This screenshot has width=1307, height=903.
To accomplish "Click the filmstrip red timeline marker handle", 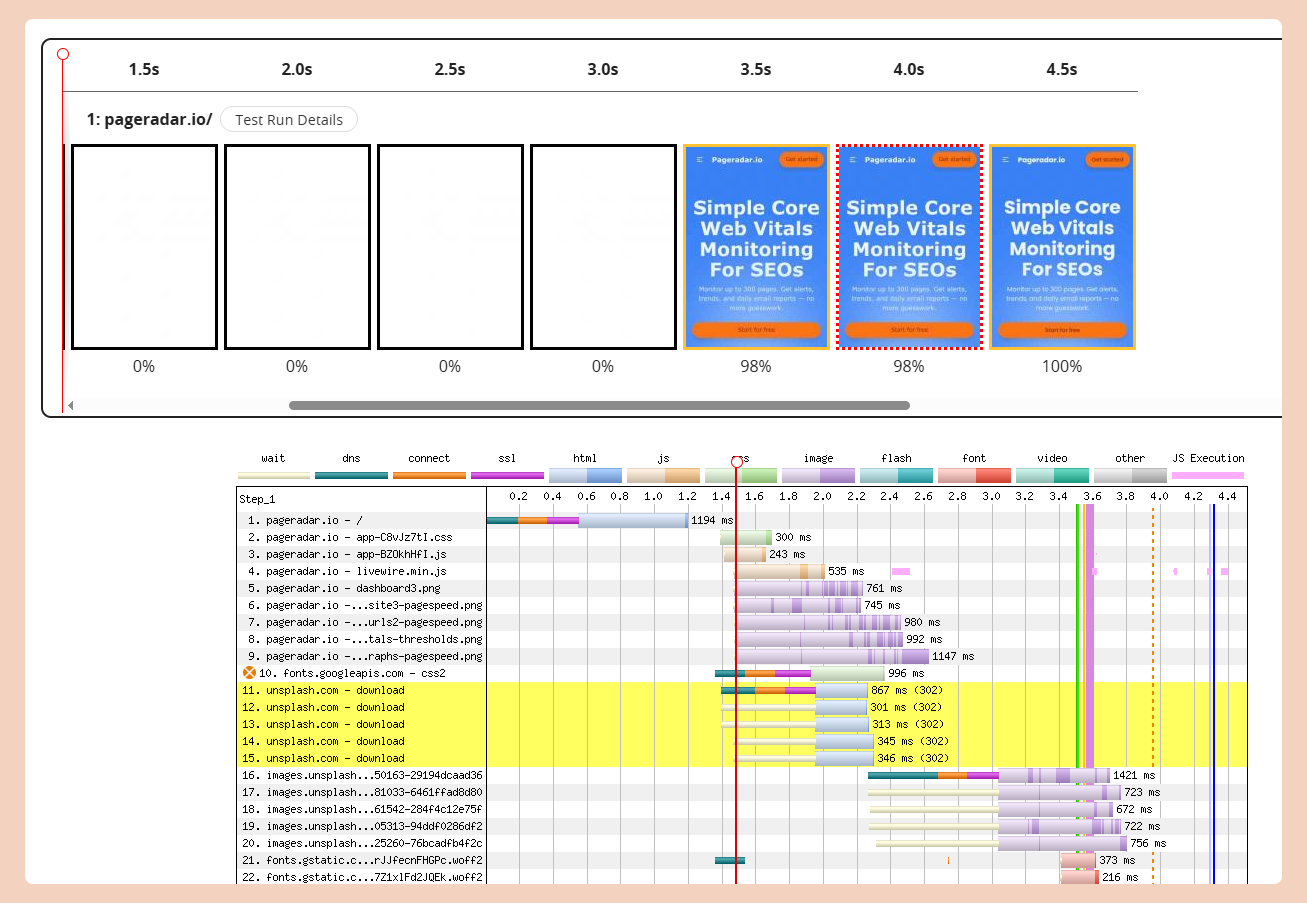I will click(63, 54).
